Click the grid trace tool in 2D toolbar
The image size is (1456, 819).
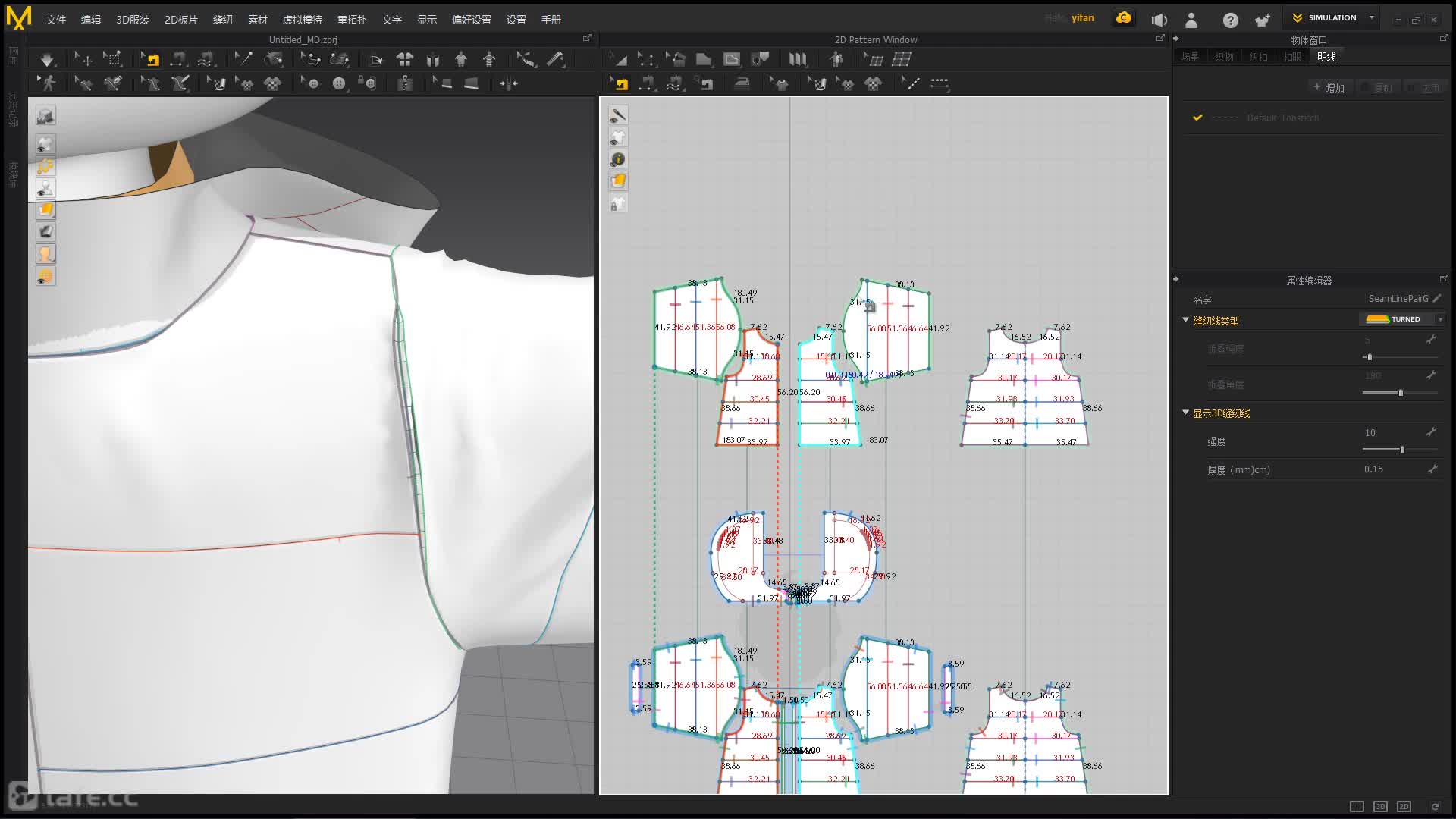pos(902,59)
